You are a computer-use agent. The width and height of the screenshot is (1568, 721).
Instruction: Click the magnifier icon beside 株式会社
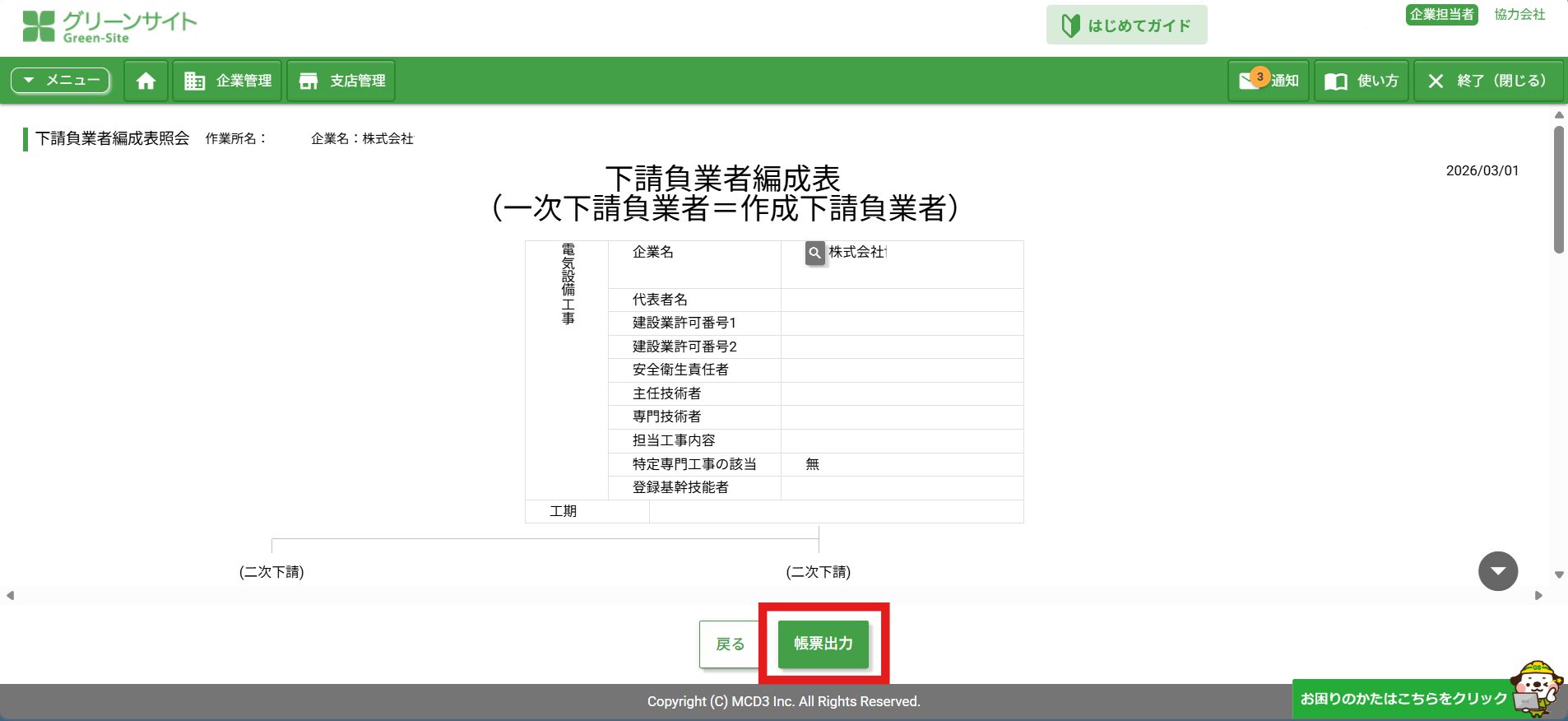814,253
